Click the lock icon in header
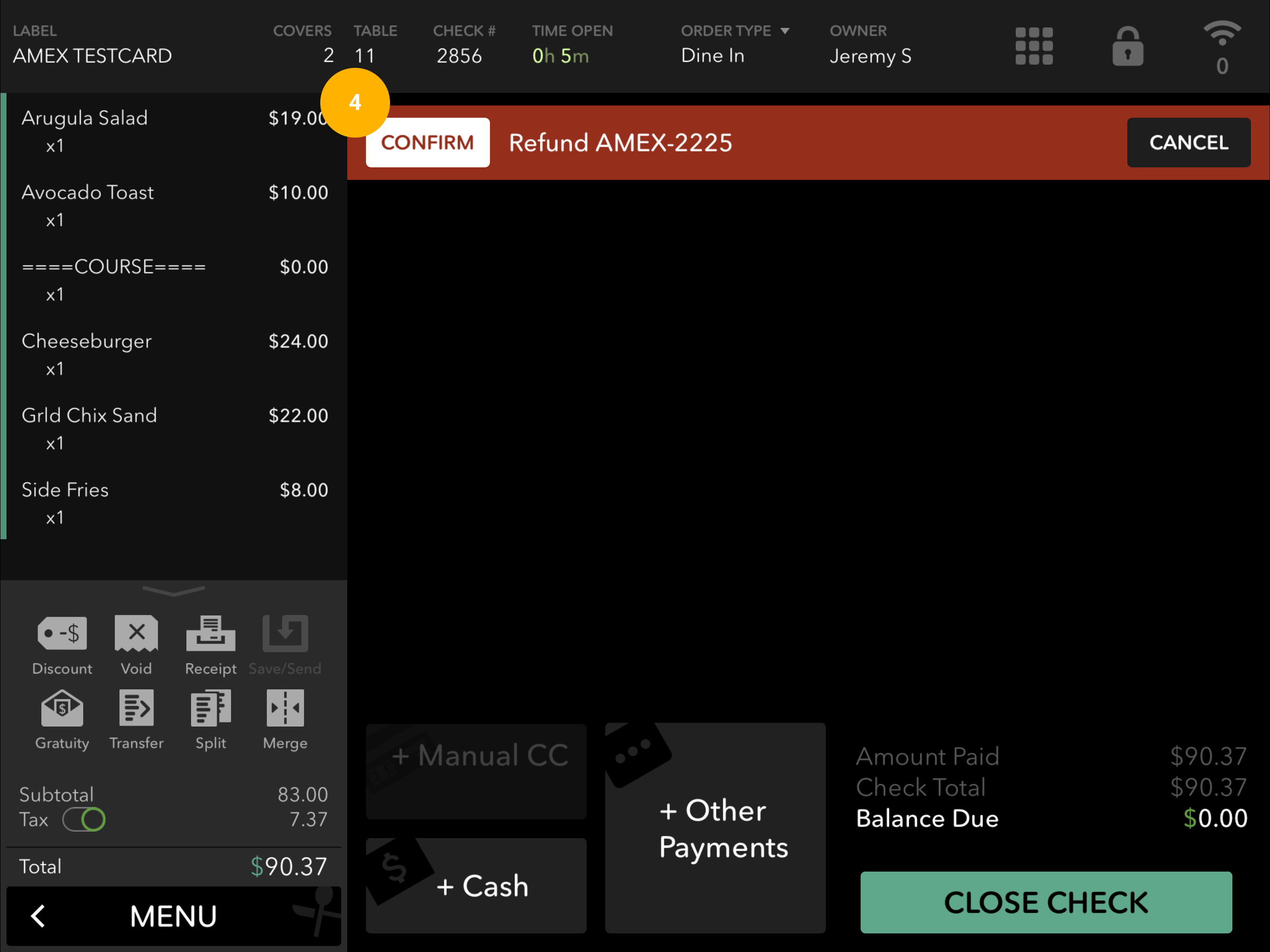This screenshot has height=952, width=1270. pos(1128,46)
